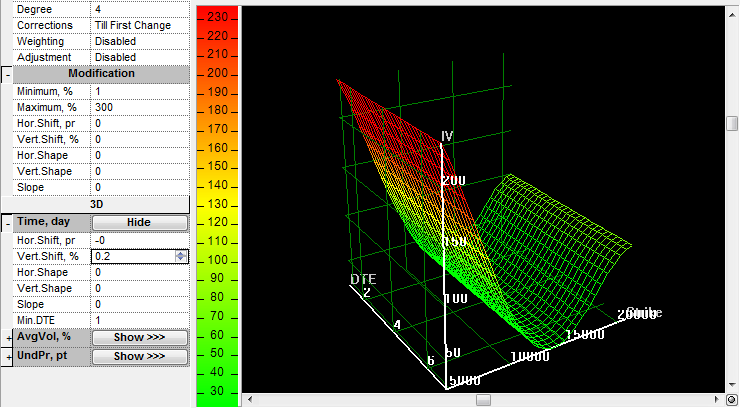This screenshot has height=408, width=740.
Task: Expand the UndPr, pt plus icon
Action: tap(7, 357)
